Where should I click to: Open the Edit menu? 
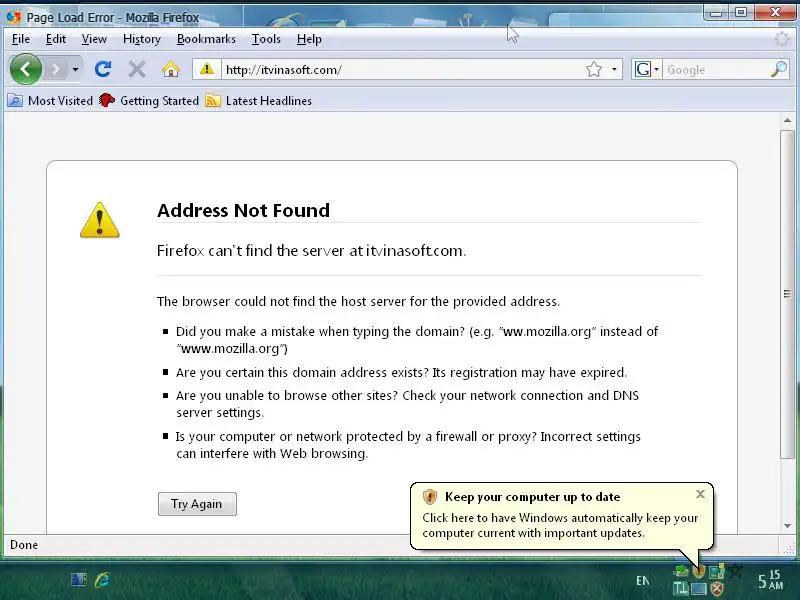(x=56, y=39)
